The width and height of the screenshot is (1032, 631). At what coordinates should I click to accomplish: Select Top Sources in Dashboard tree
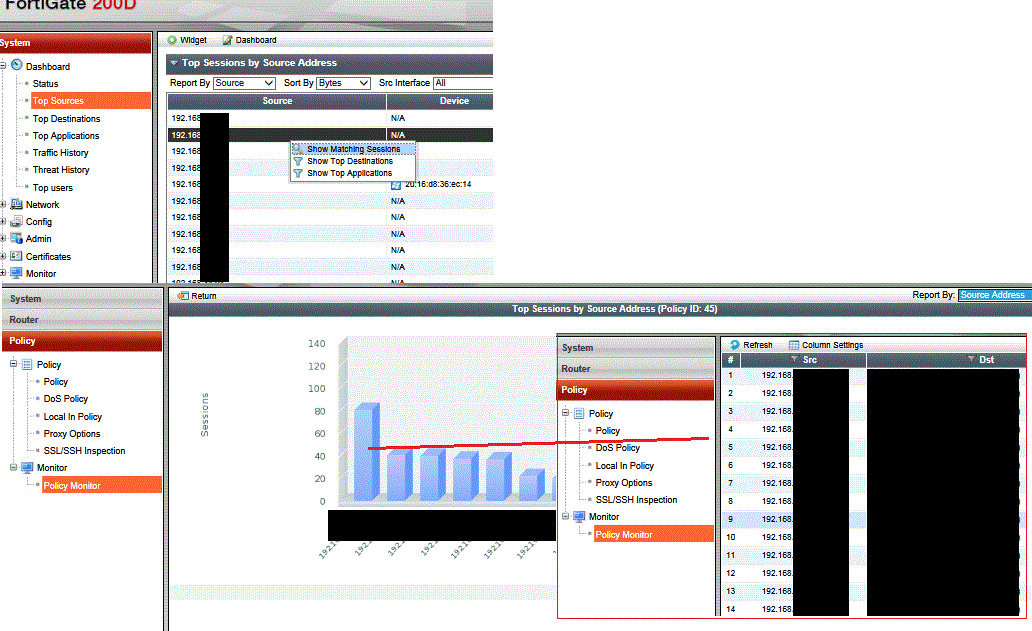pos(91,101)
